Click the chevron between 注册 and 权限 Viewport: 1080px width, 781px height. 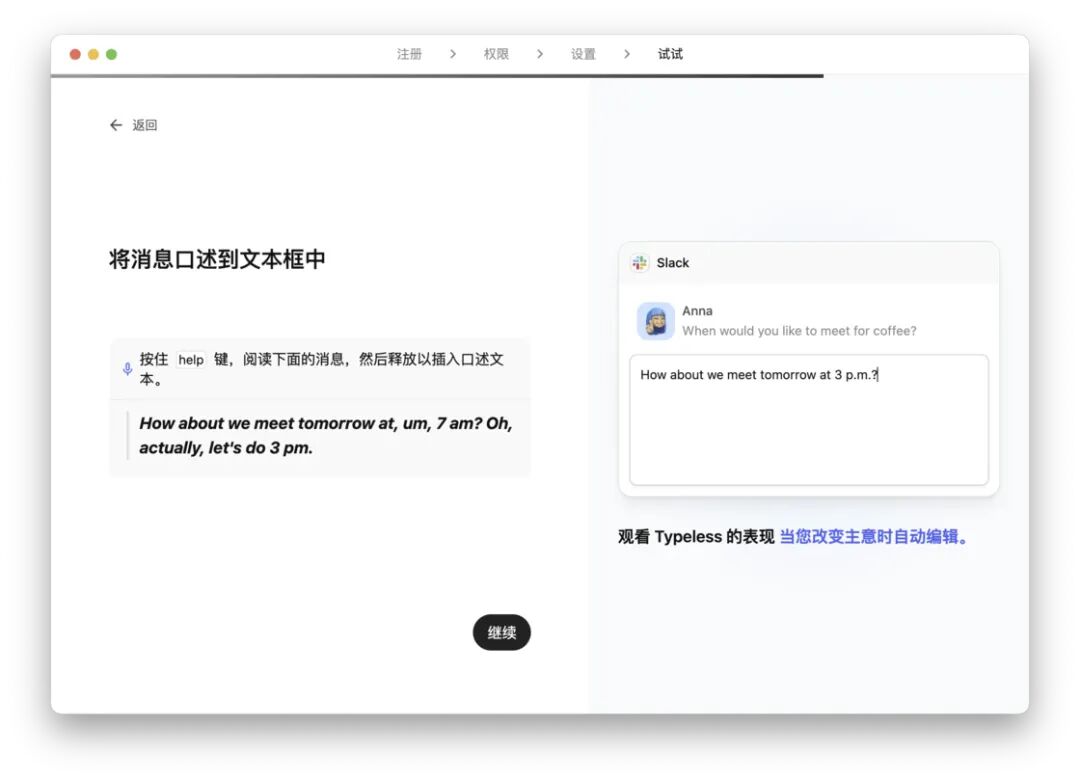(453, 54)
